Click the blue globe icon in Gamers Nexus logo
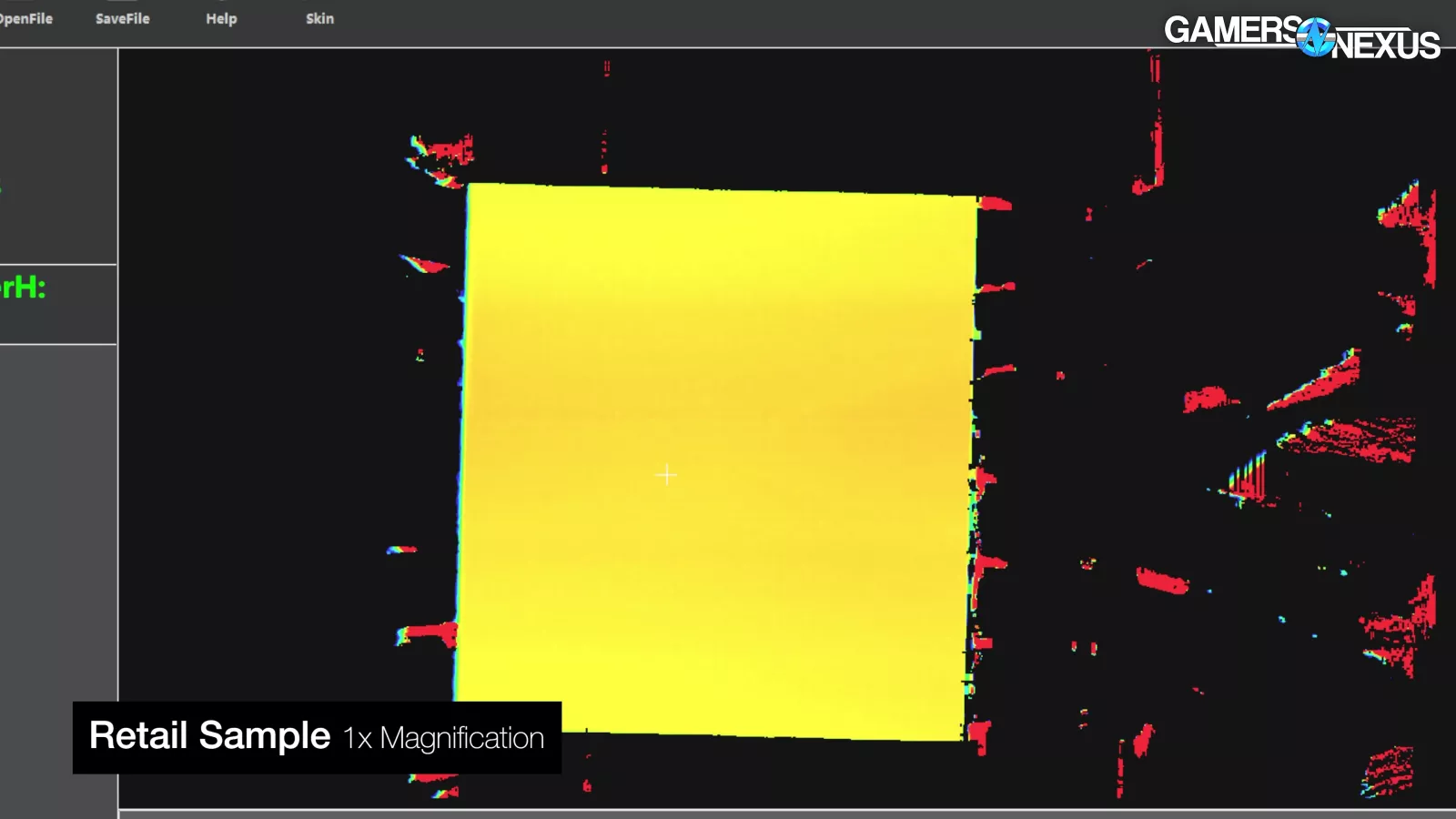 (x=1315, y=37)
